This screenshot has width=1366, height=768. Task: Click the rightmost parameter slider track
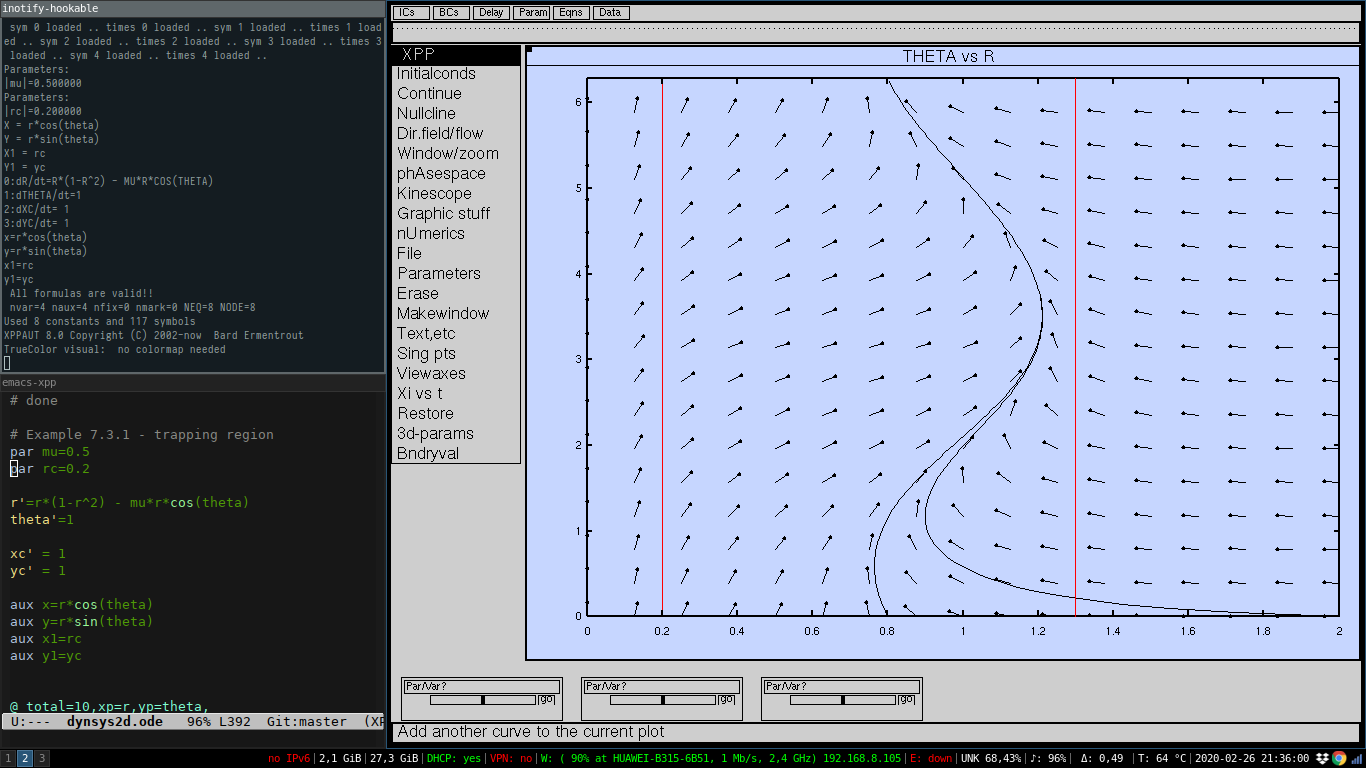click(843, 700)
